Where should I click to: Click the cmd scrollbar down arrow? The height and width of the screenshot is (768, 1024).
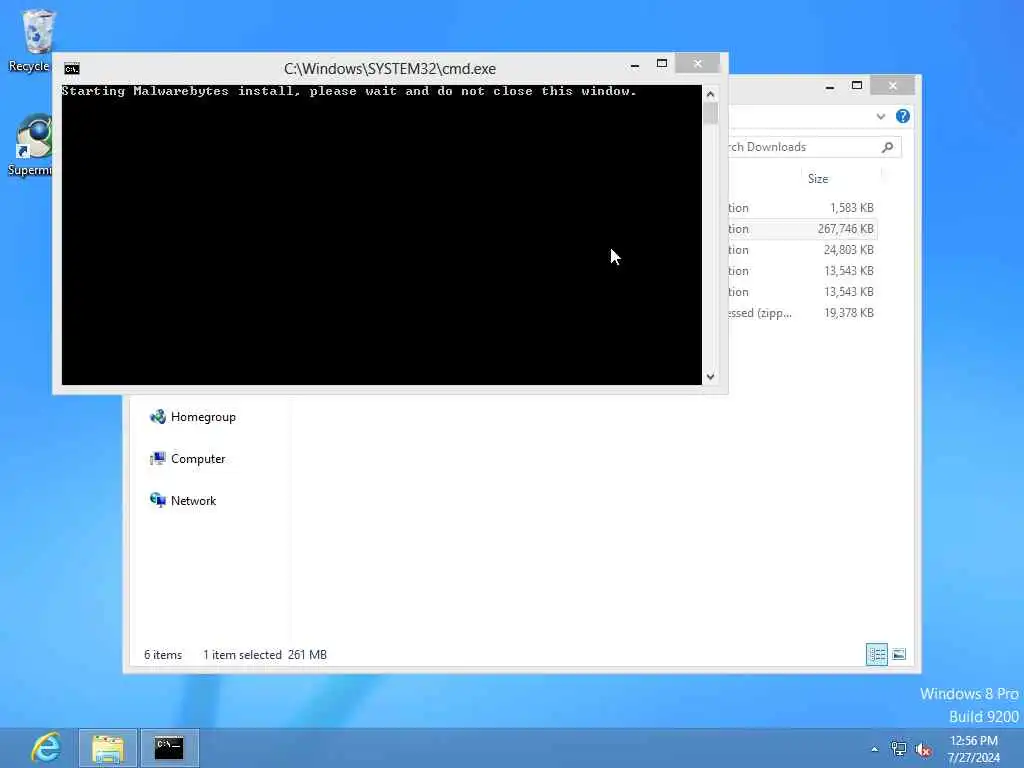711,377
